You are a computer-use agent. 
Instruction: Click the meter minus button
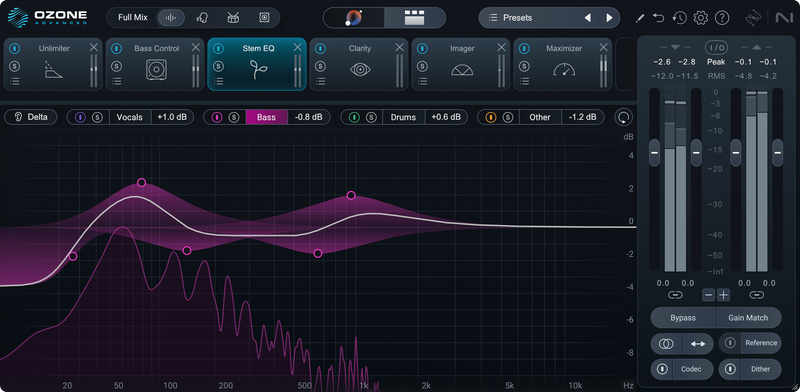(x=709, y=295)
